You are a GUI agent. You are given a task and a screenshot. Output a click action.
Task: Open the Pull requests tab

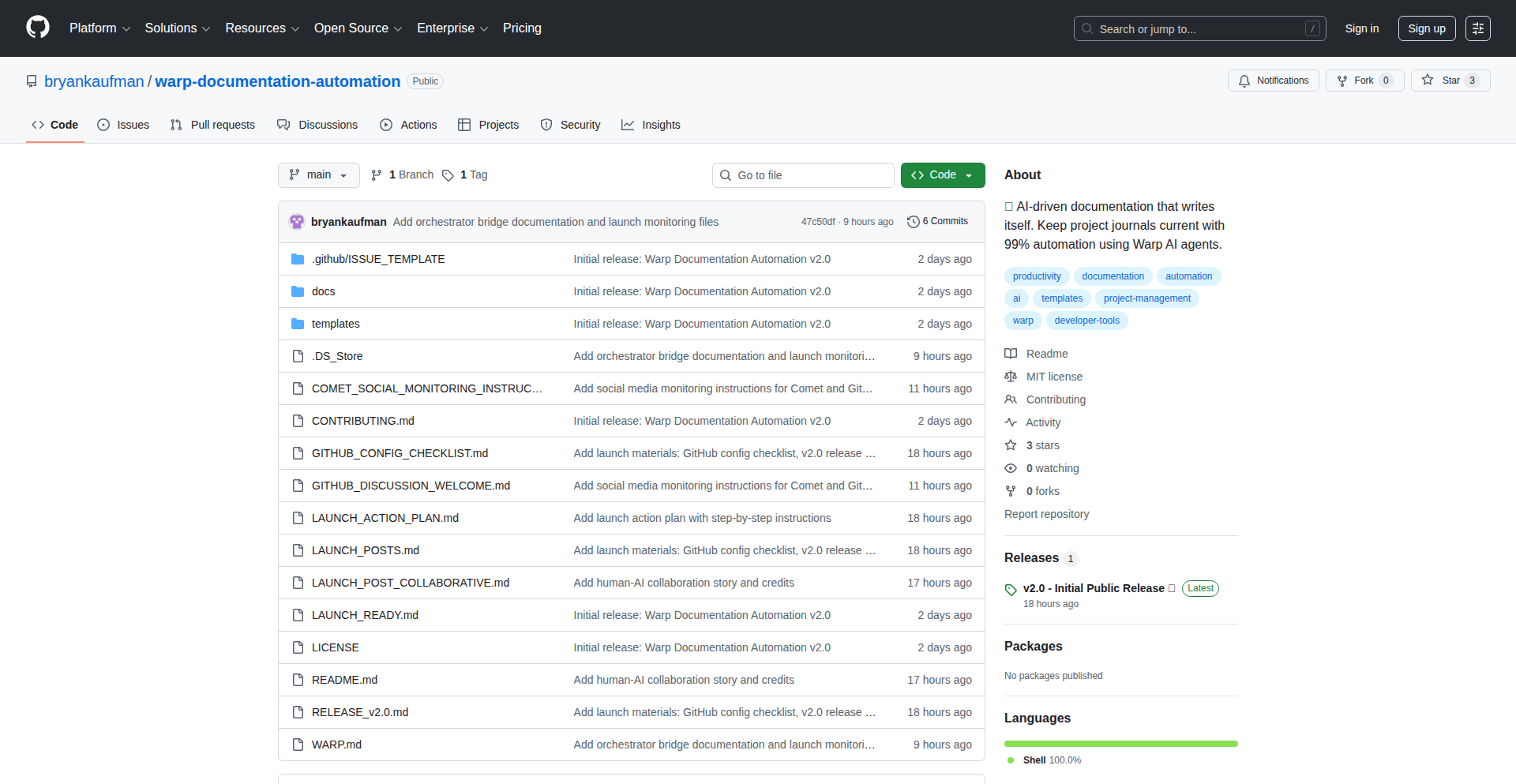[x=212, y=125]
